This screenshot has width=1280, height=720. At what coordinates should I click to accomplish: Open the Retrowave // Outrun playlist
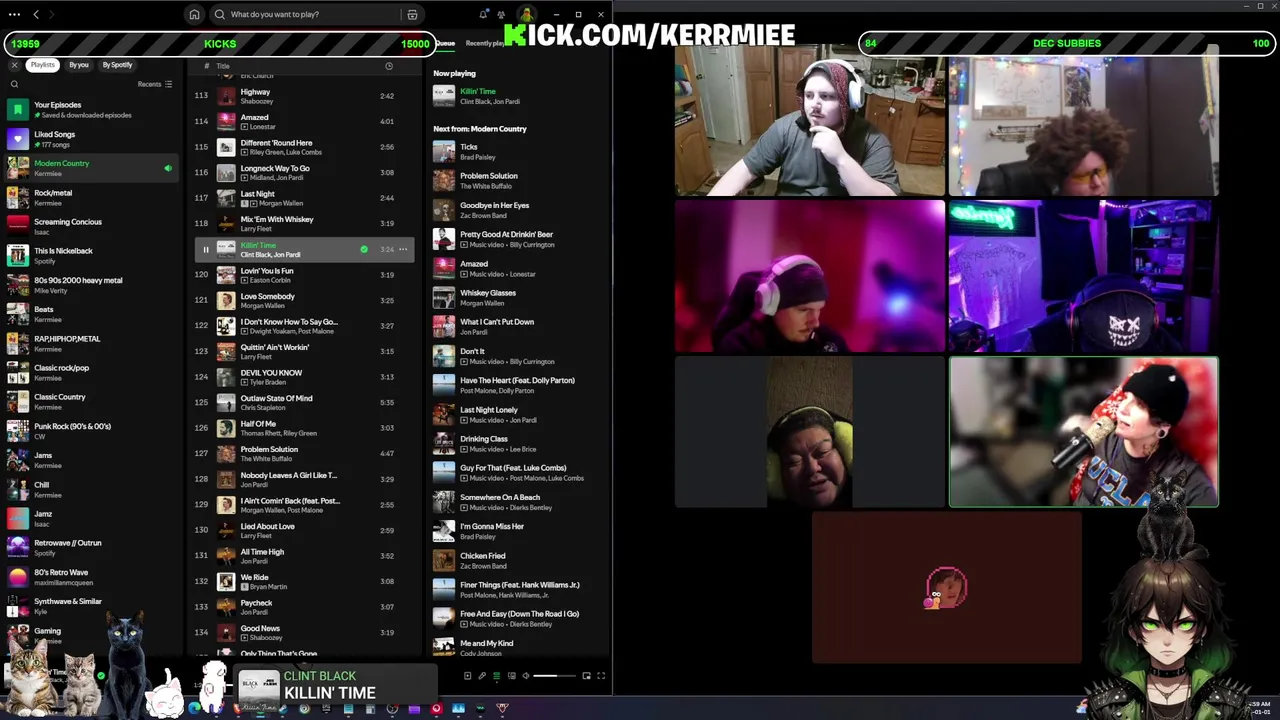click(95, 548)
